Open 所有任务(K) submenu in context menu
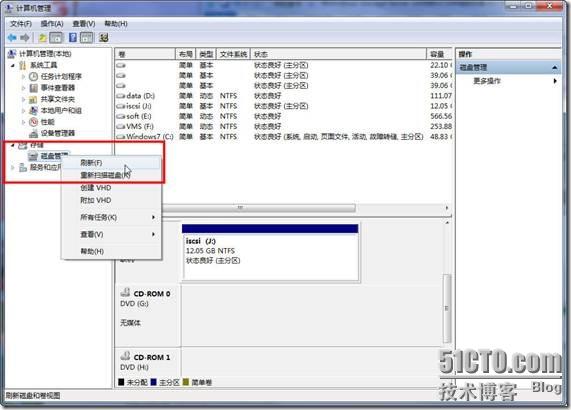Image resolution: width=571 pixels, height=410 pixels. click(112, 217)
